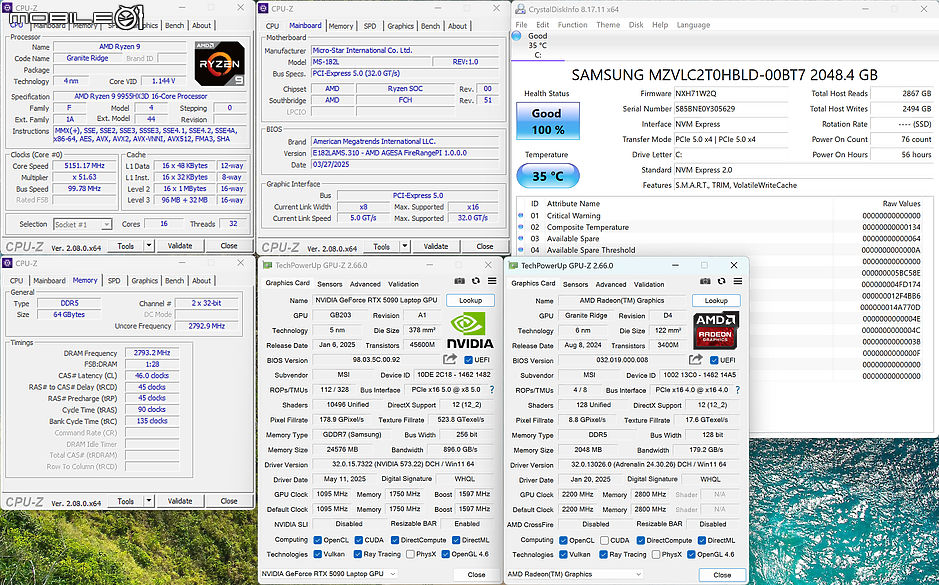Click Lookup button in NVIDIA GPU-Z

coord(470,300)
